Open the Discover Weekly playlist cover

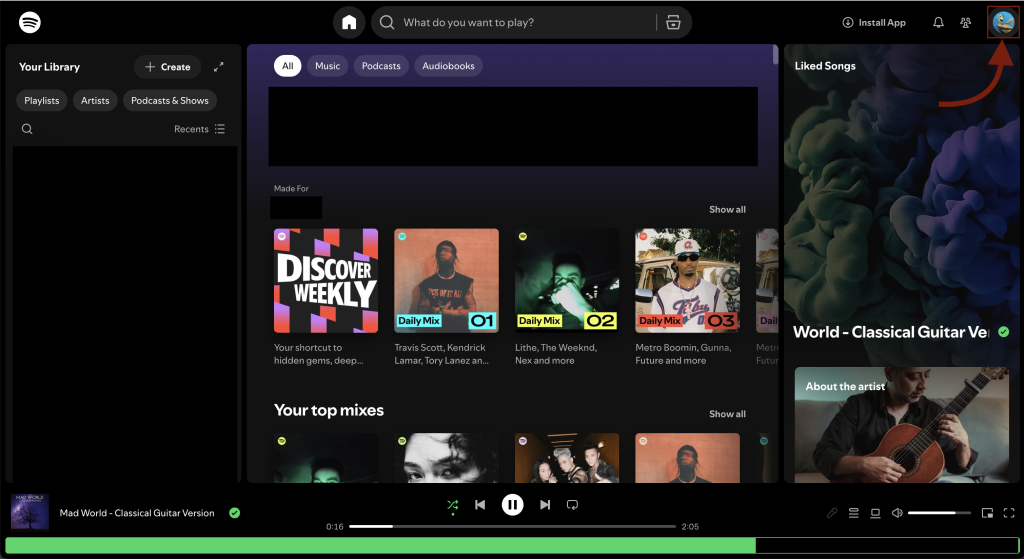point(326,281)
